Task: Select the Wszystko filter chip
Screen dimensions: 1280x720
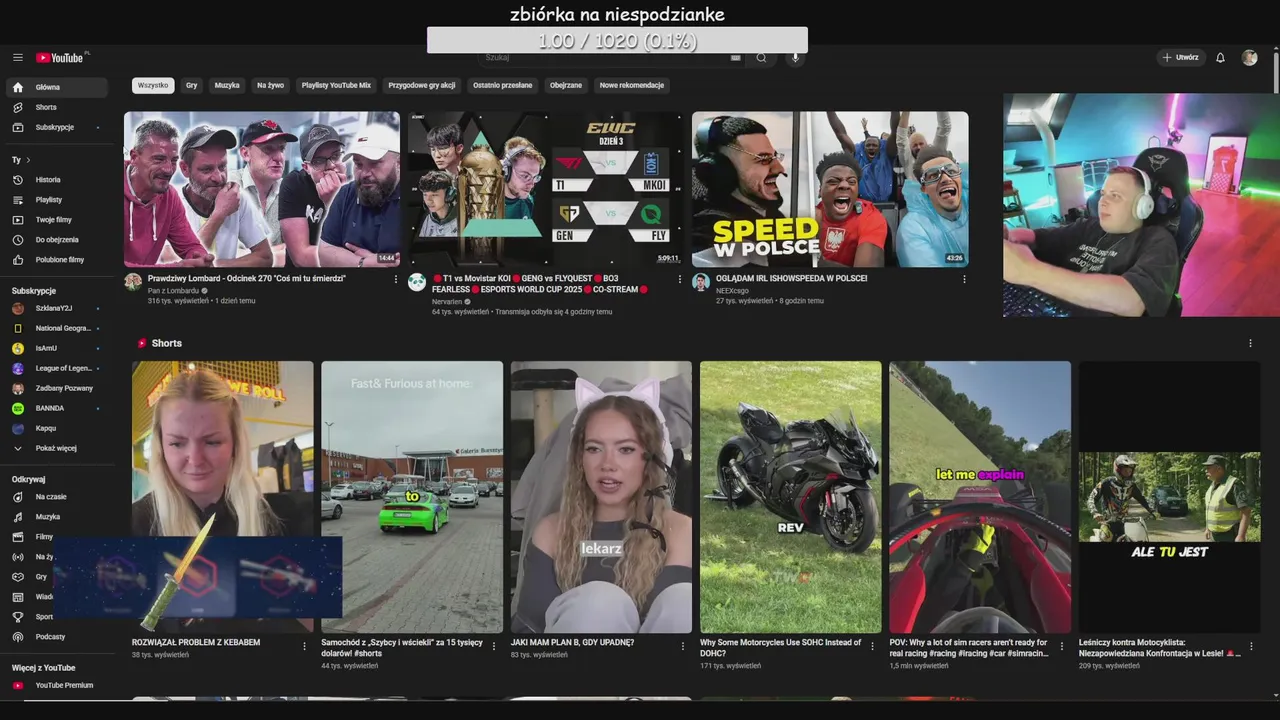Action: click(x=153, y=85)
